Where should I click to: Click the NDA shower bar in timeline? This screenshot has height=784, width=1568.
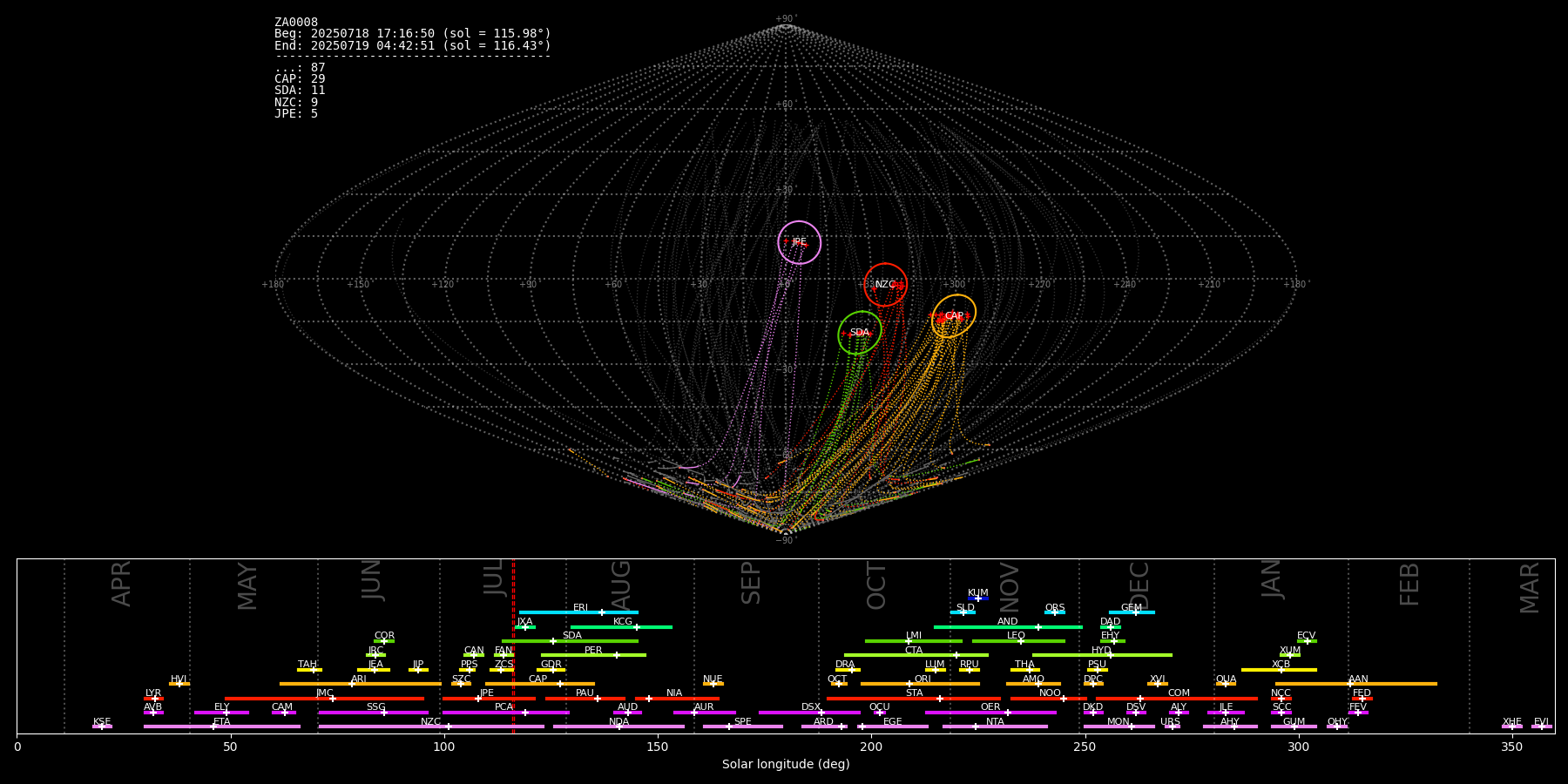pyautogui.click(x=619, y=727)
